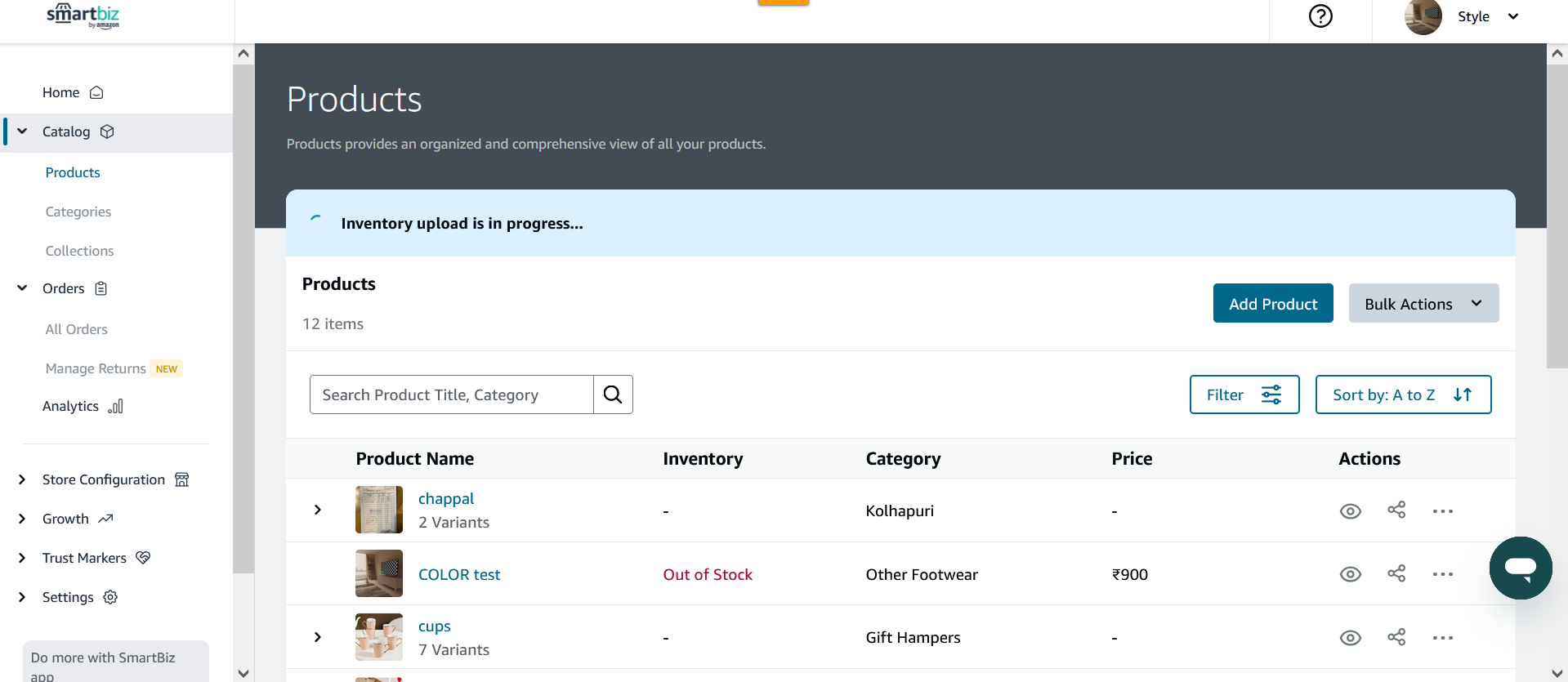Share the COLOR test product
The height and width of the screenshot is (682, 1568).
[x=1396, y=573]
